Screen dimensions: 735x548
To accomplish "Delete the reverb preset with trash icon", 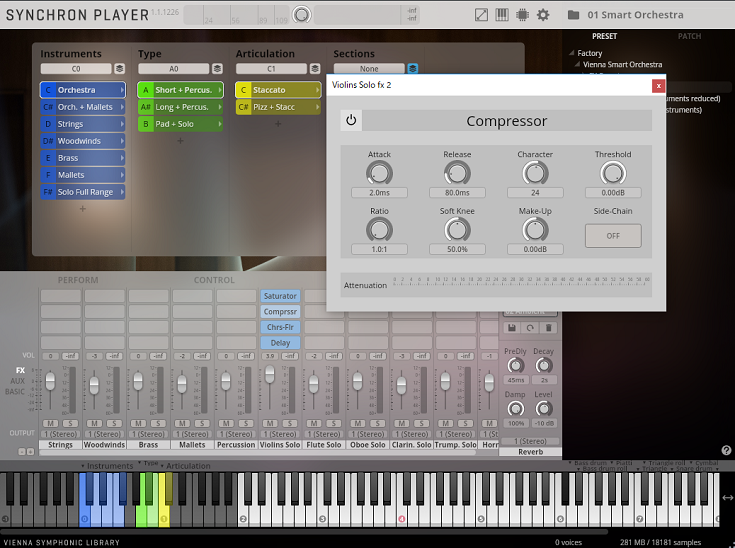I will click(x=548, y=328).
